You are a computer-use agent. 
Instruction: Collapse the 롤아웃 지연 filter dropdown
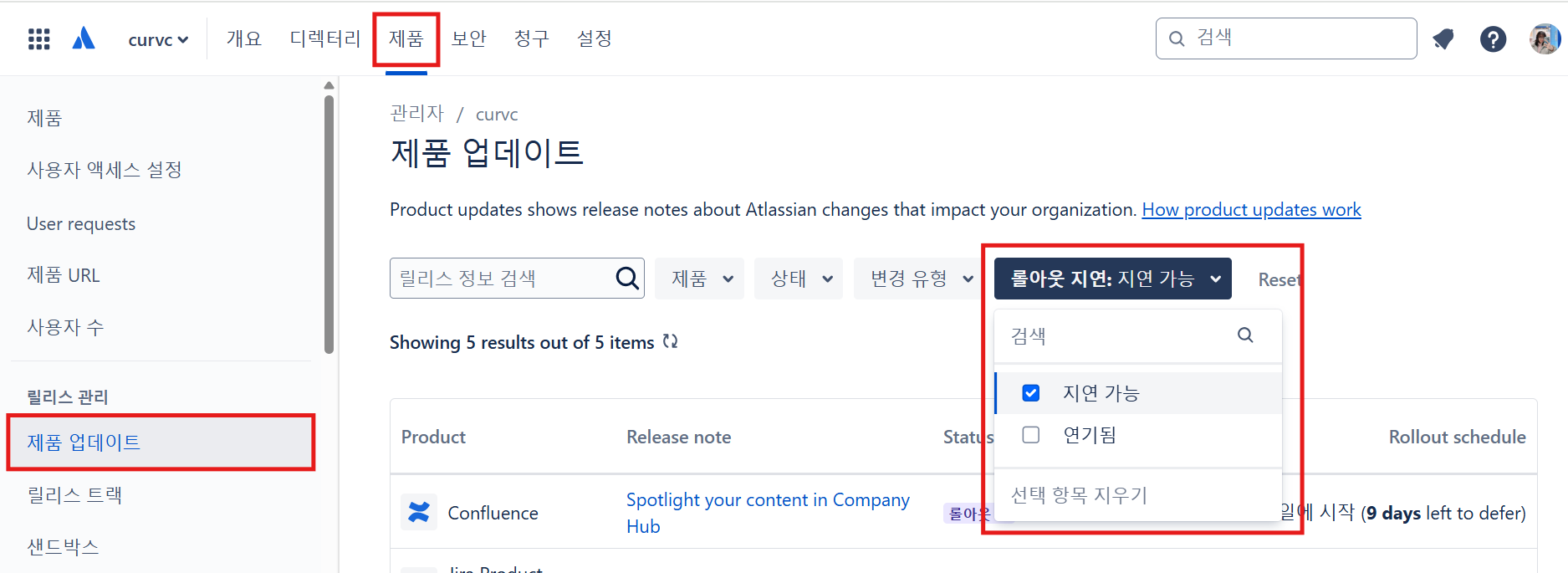coord(1113,279)
